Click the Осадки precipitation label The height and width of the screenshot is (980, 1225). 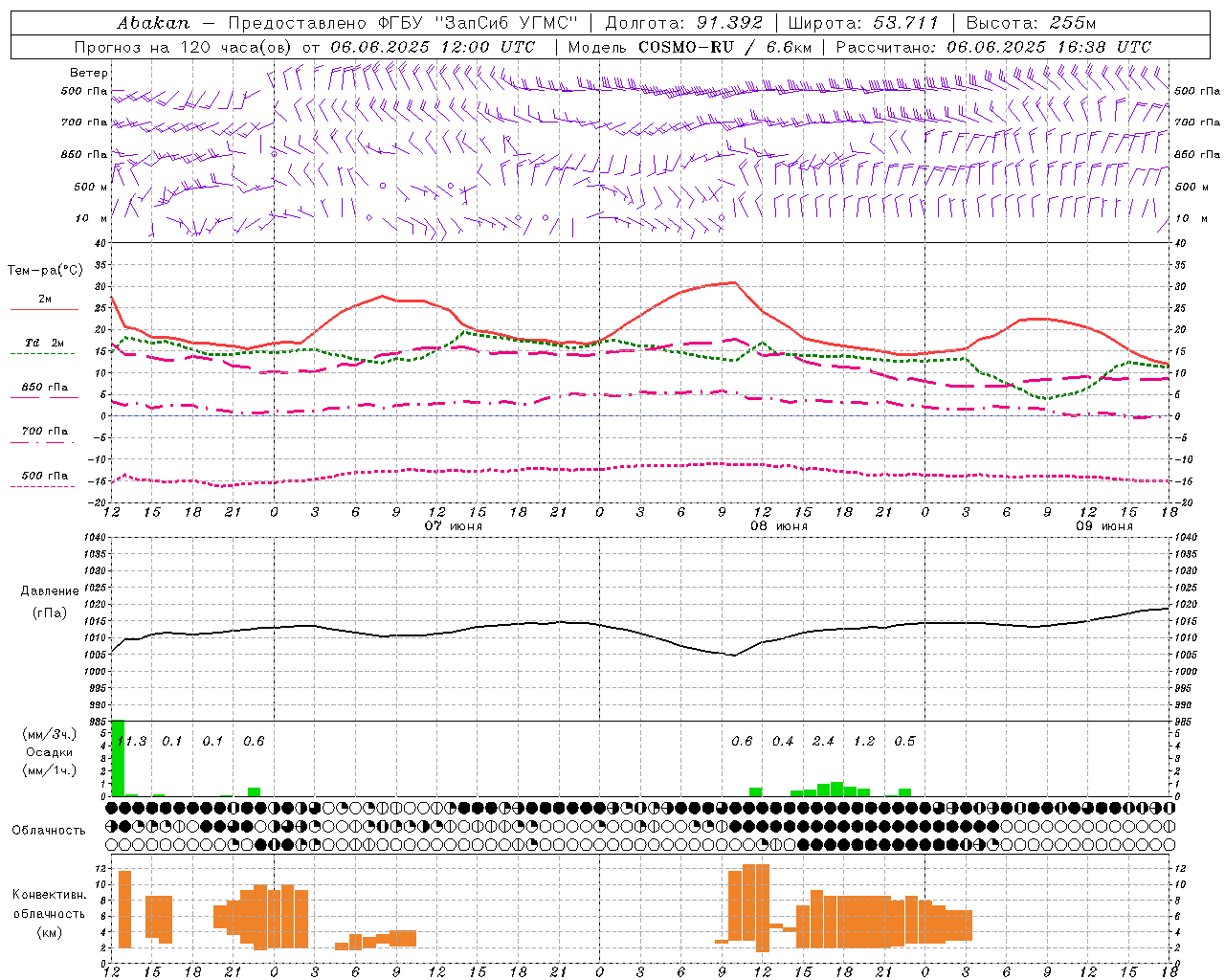tap(50, 752)
